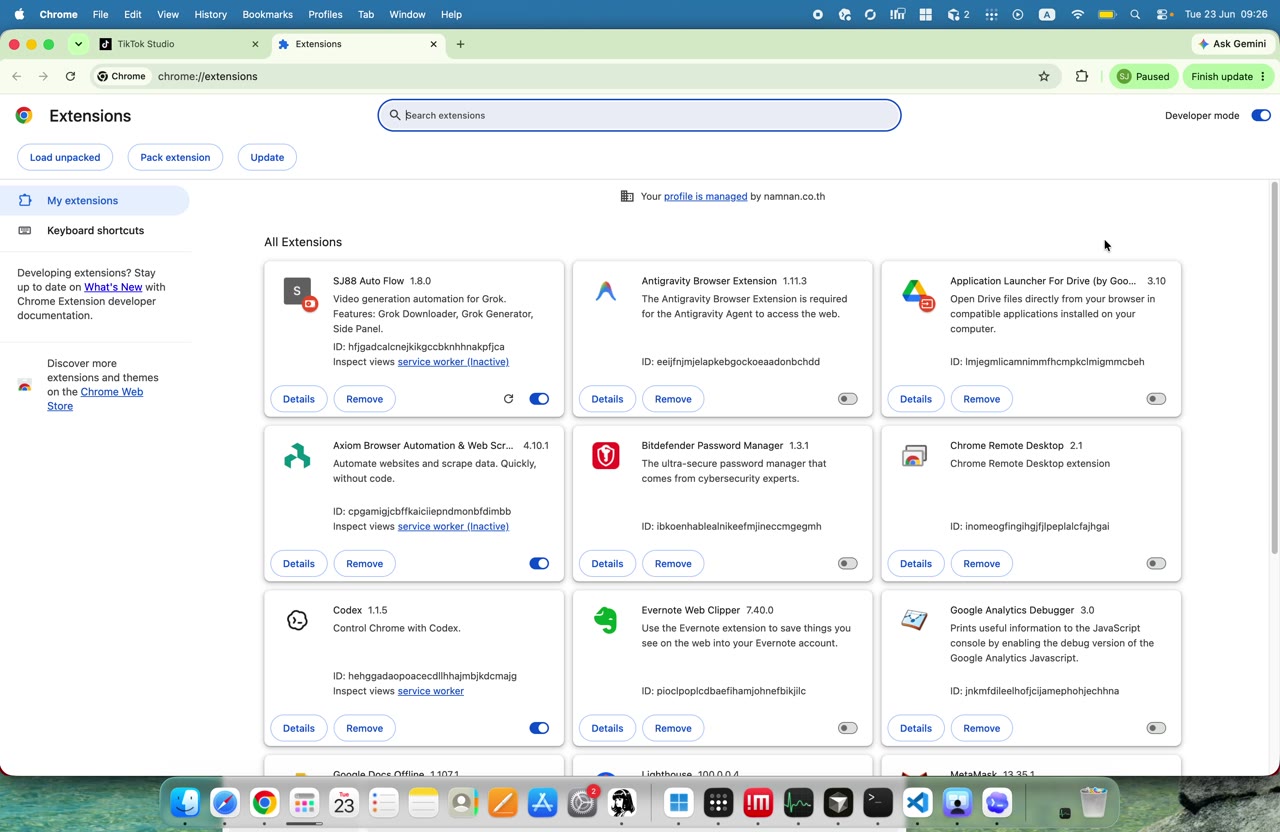This screenshot has width=1280, height=832.
Task: Open Terminal from the dock
Action: tap(878, 802)
